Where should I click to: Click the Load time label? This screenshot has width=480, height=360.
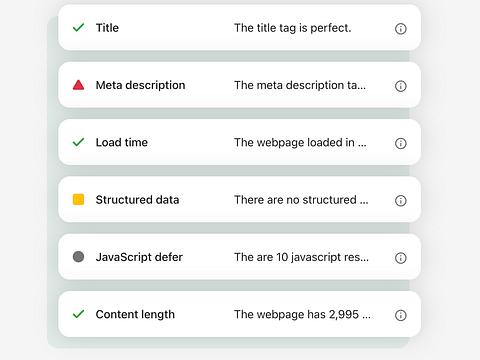coord(122,142)
